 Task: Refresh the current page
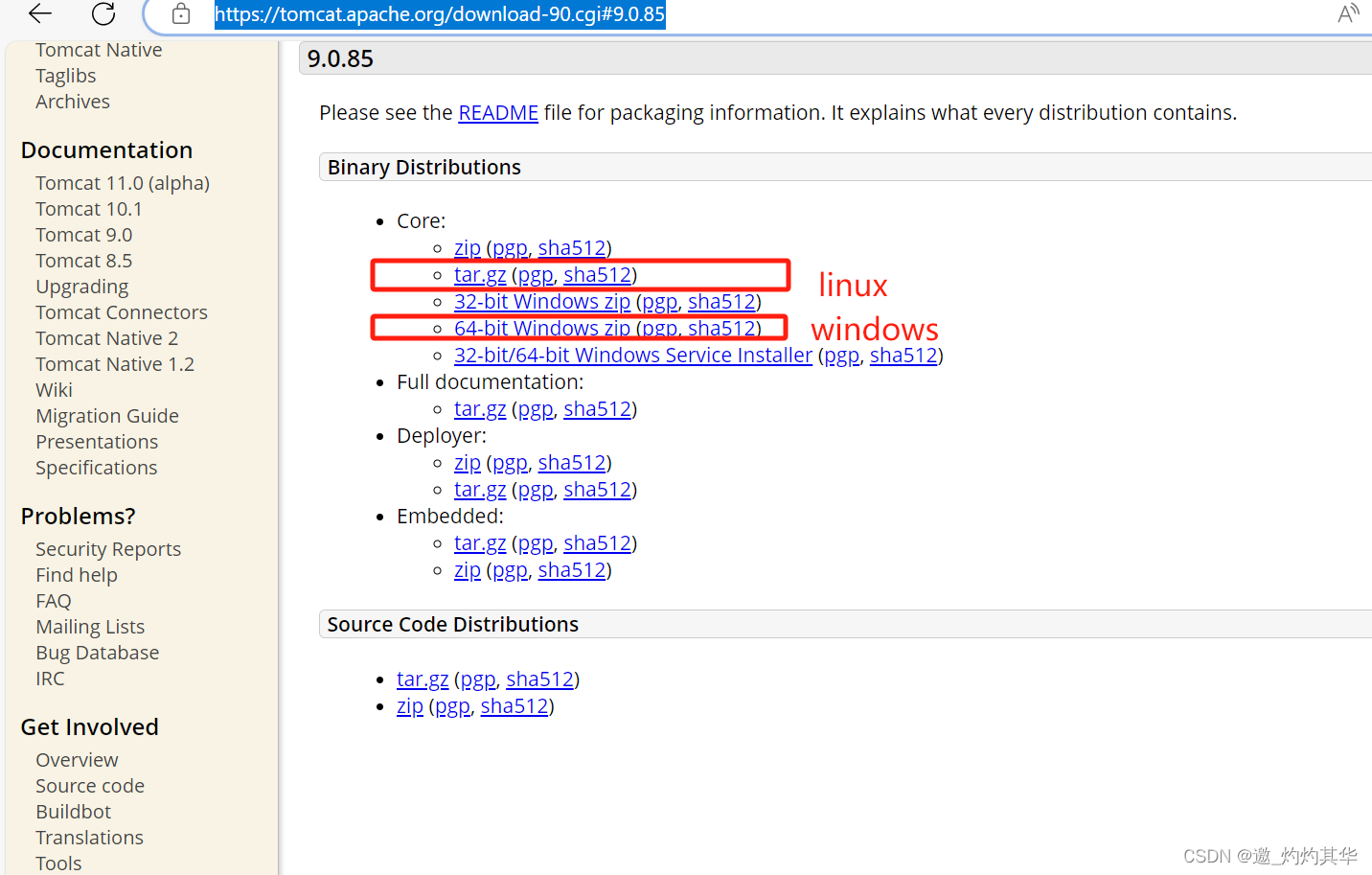103,14
